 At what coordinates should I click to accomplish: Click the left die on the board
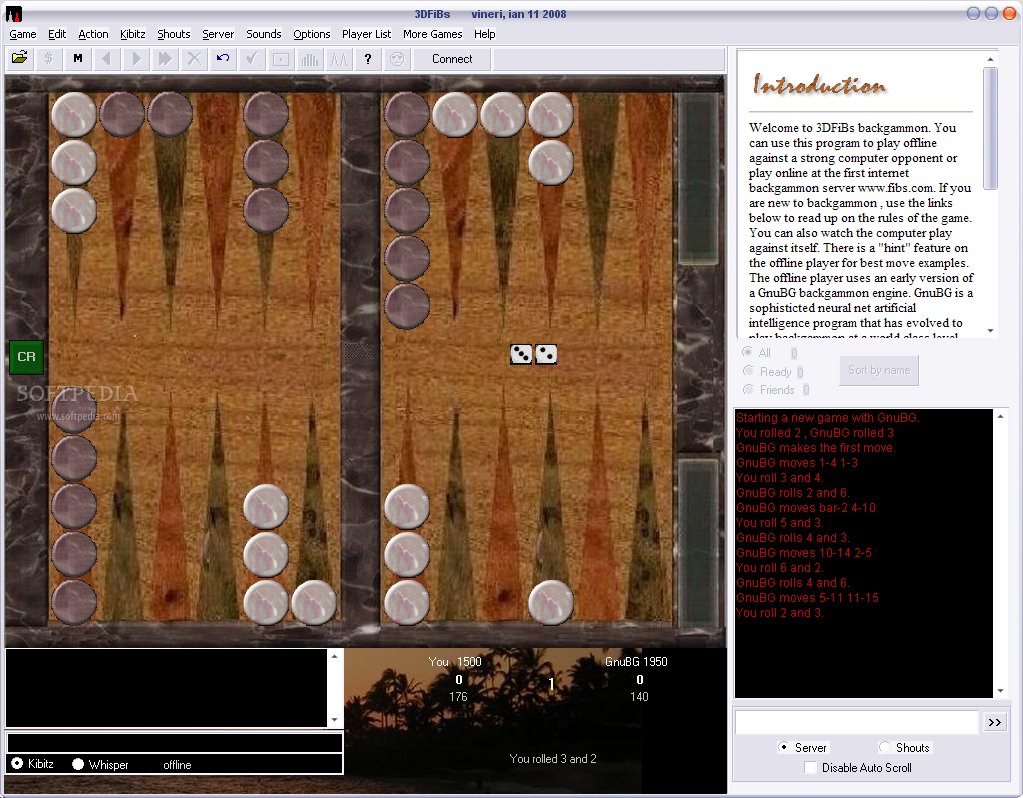coord(521,354)
